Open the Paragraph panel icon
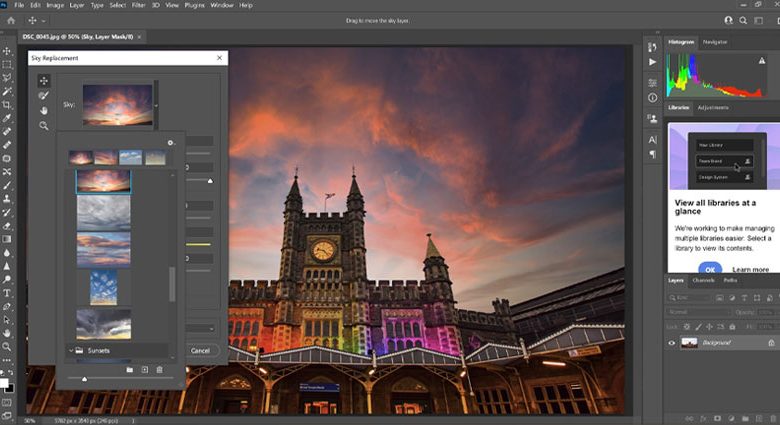 [652, 154]
